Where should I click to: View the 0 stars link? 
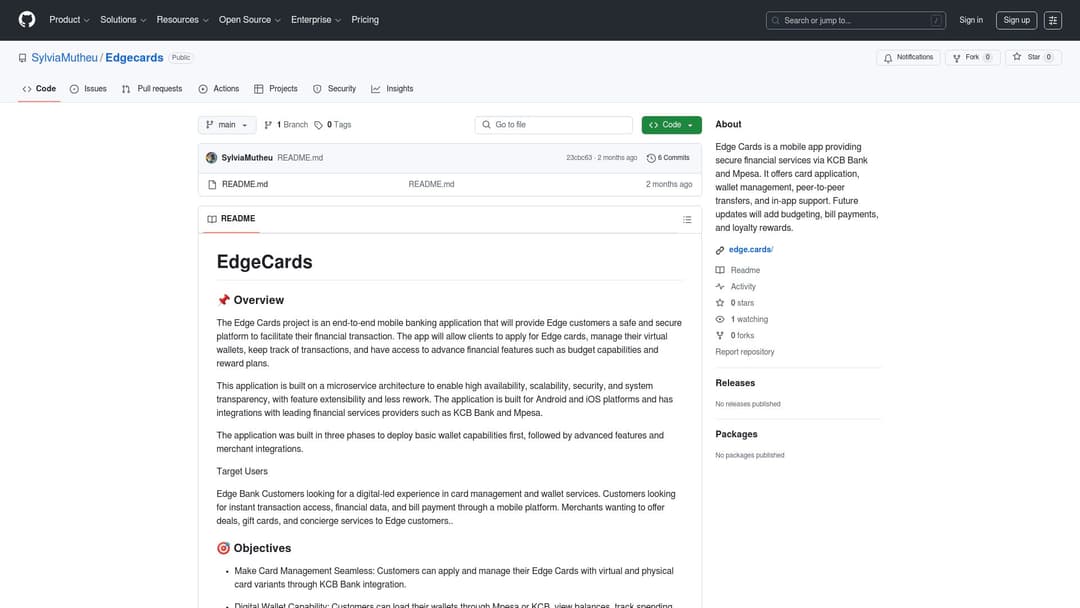pos(742,303)
